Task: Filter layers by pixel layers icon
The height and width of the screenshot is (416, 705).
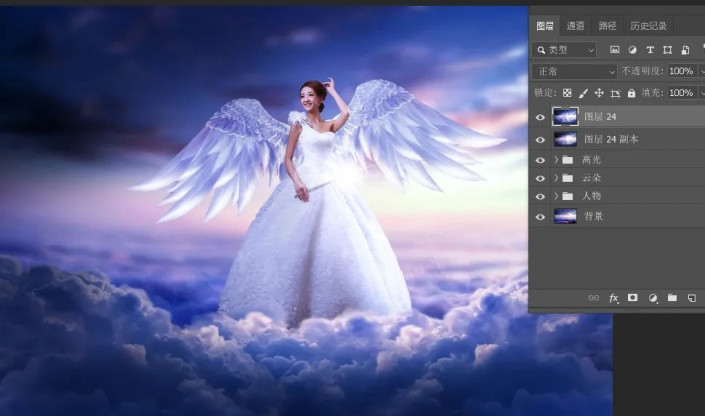Action: coord(614,50)
